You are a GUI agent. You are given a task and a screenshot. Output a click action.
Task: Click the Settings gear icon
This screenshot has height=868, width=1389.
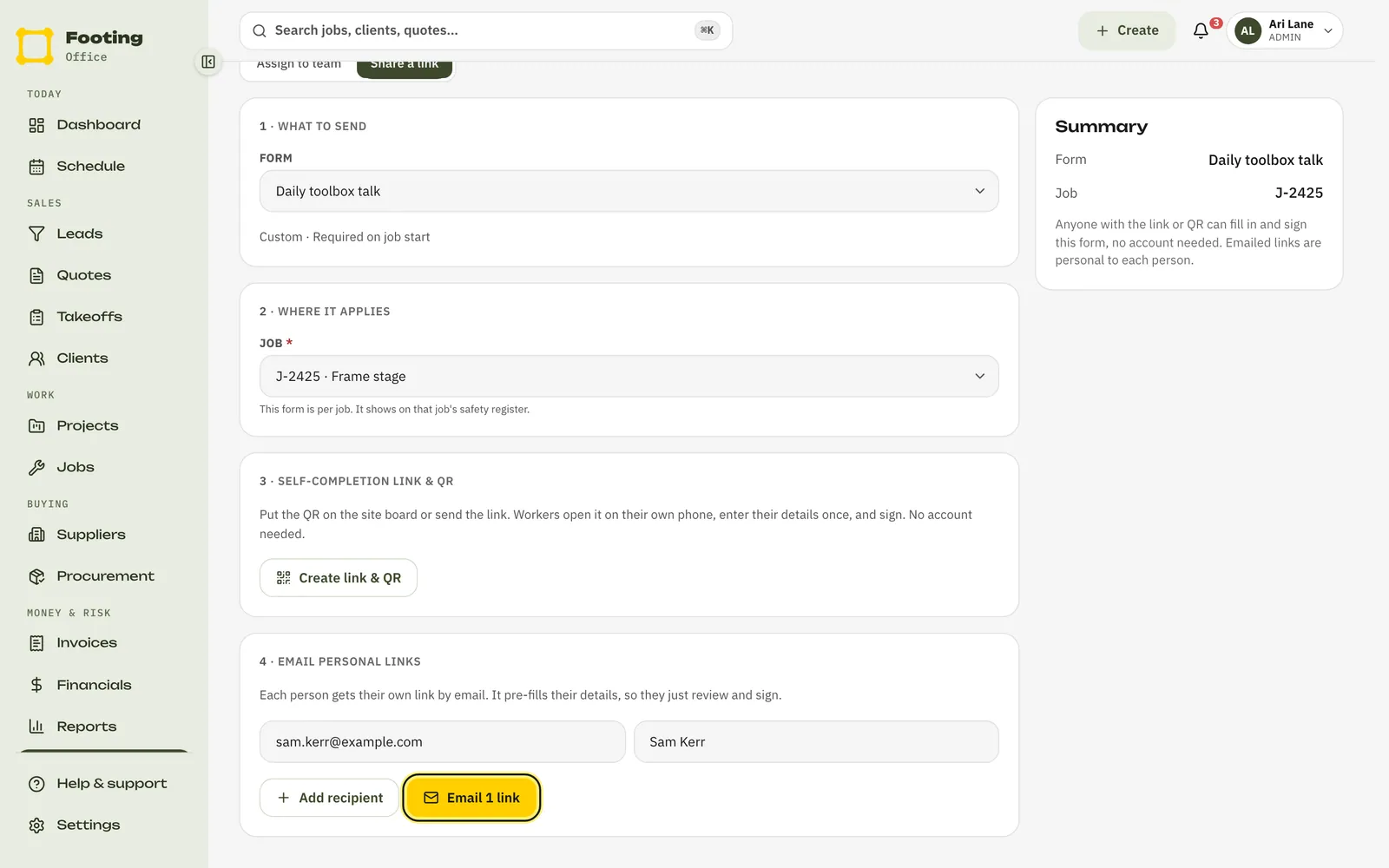(x=36, y=825)
